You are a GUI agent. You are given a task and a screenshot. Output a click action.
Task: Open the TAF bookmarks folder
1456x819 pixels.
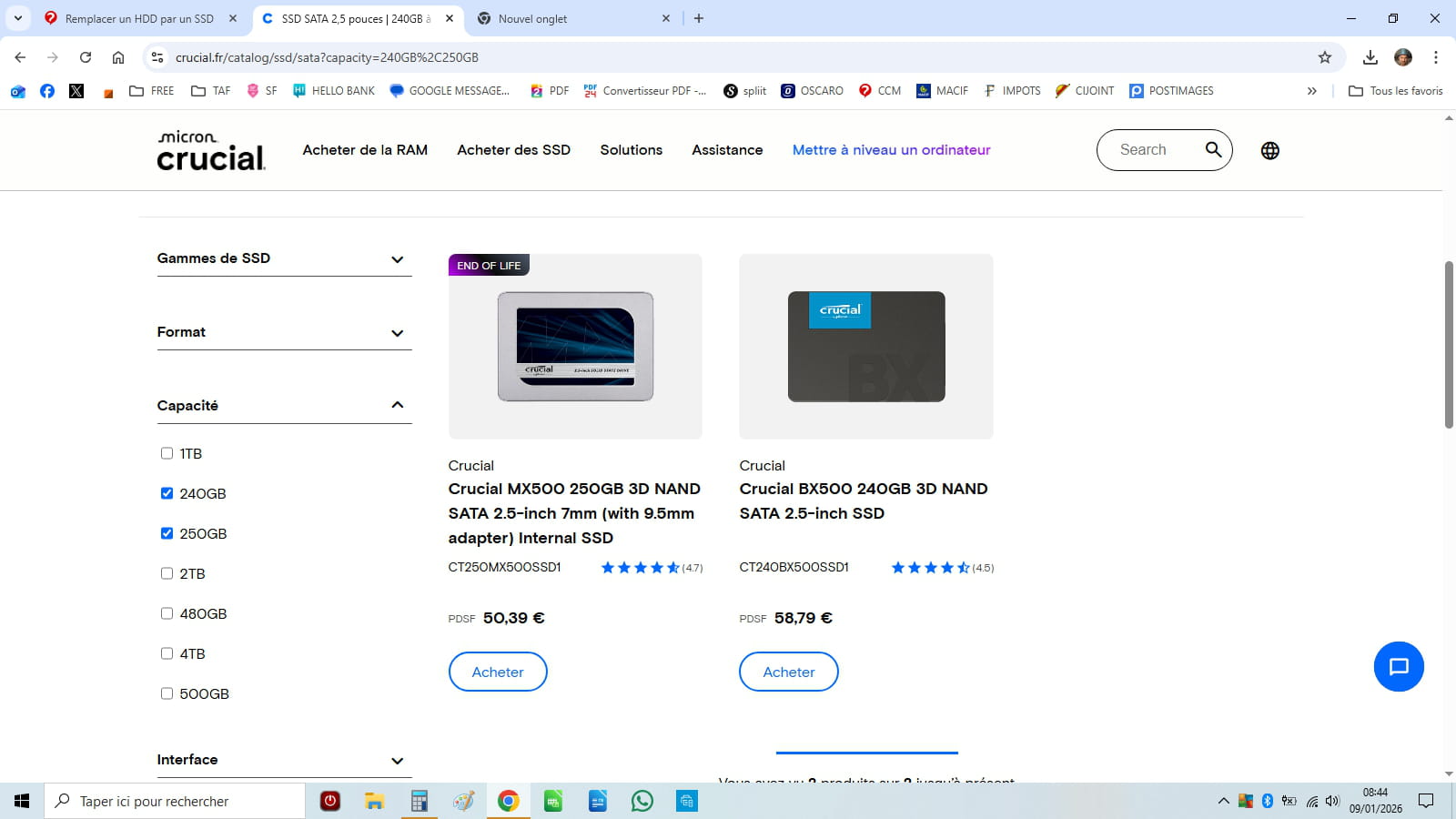click(211, 91)
